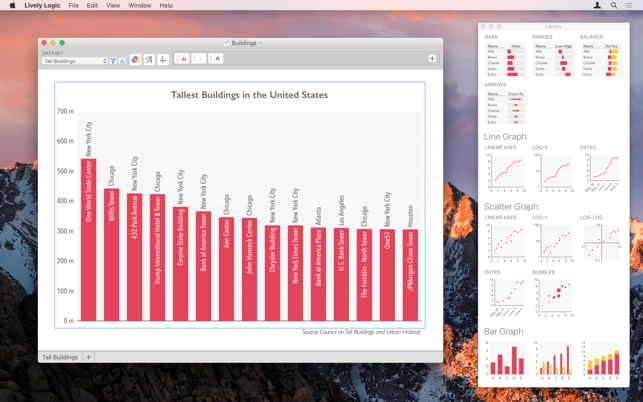Click the Aon Center bar

pos(226,269)
